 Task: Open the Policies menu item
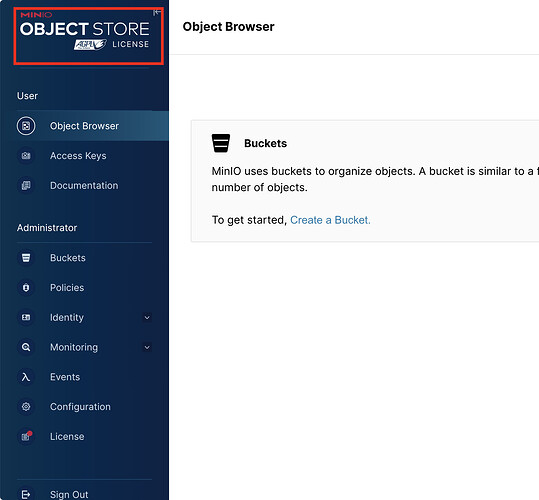(84, 288)
